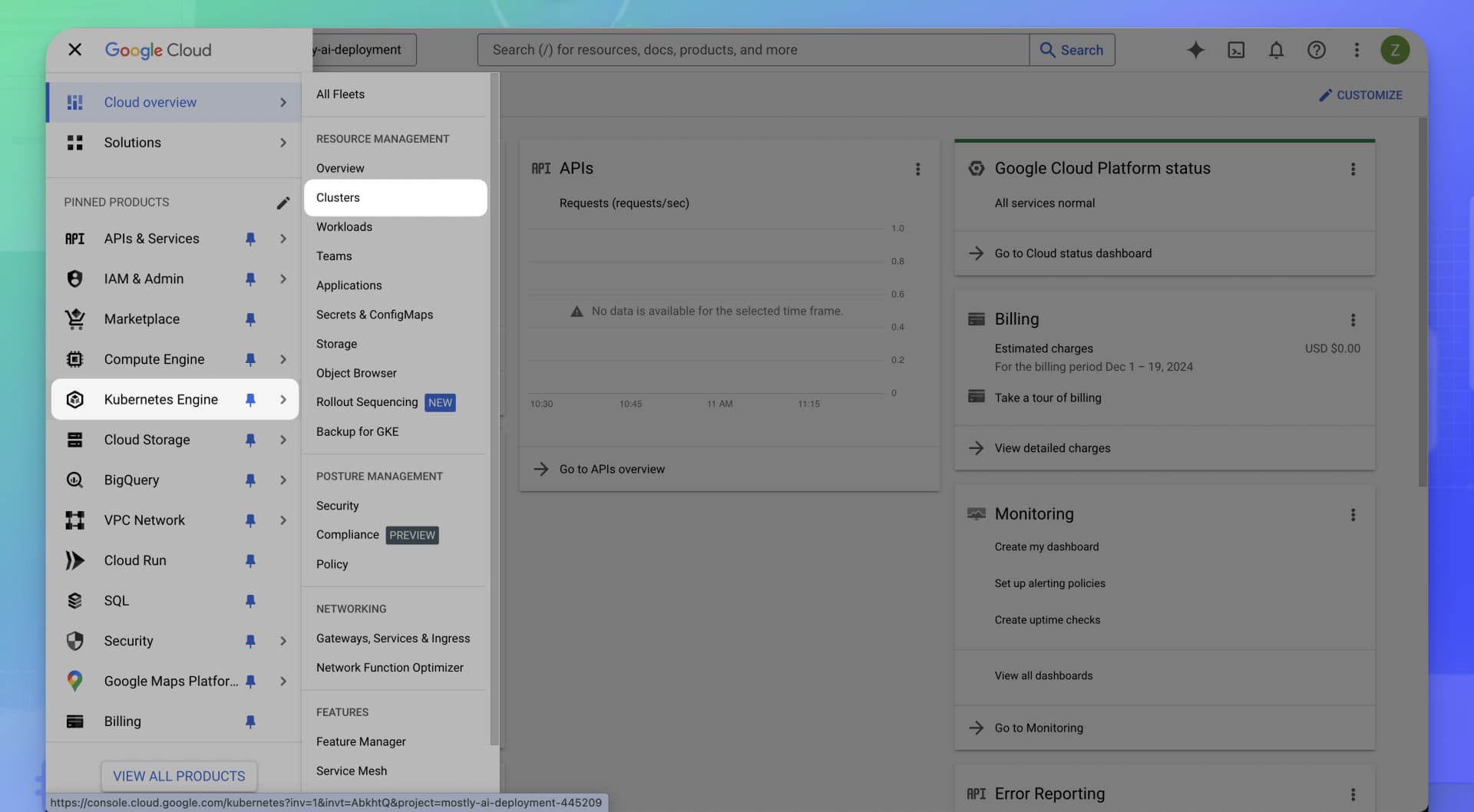The image size is (1474, 812).
Task: Open the Help icon
Action: [1317, 50]
